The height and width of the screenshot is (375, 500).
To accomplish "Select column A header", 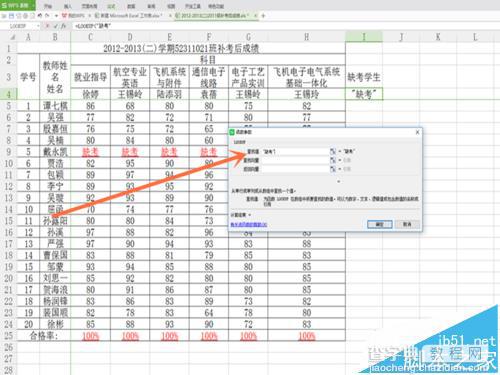I will (28, 37).
